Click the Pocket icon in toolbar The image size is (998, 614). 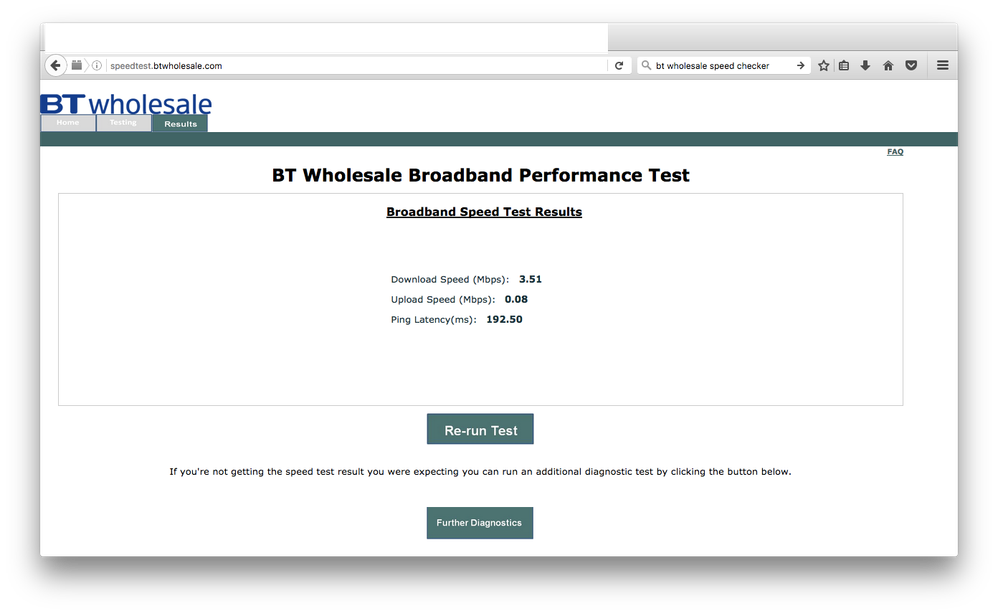pos(911,66)
